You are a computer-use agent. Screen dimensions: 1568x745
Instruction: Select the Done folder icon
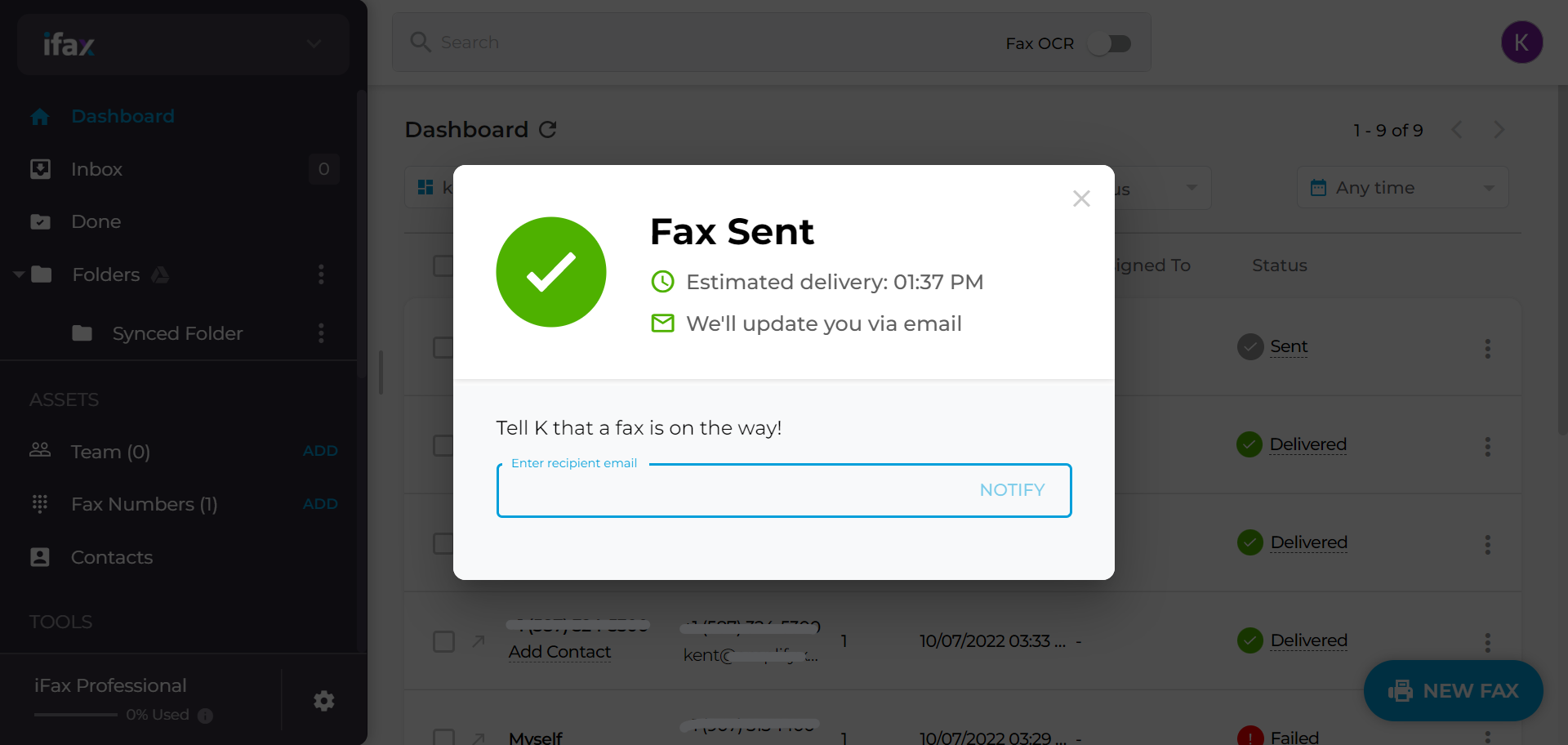coord(40,221)
